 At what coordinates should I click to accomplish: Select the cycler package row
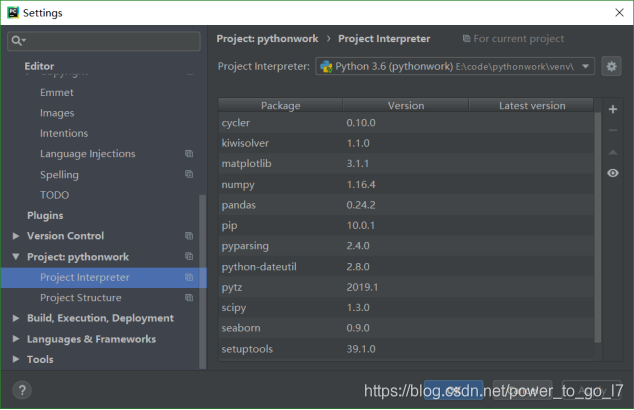click(x=406, y=123)
